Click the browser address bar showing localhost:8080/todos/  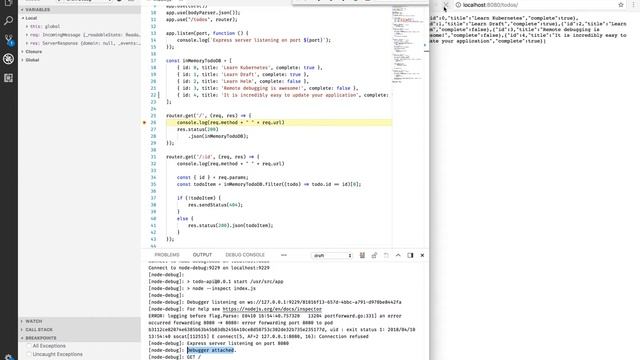tap(535, 5)
